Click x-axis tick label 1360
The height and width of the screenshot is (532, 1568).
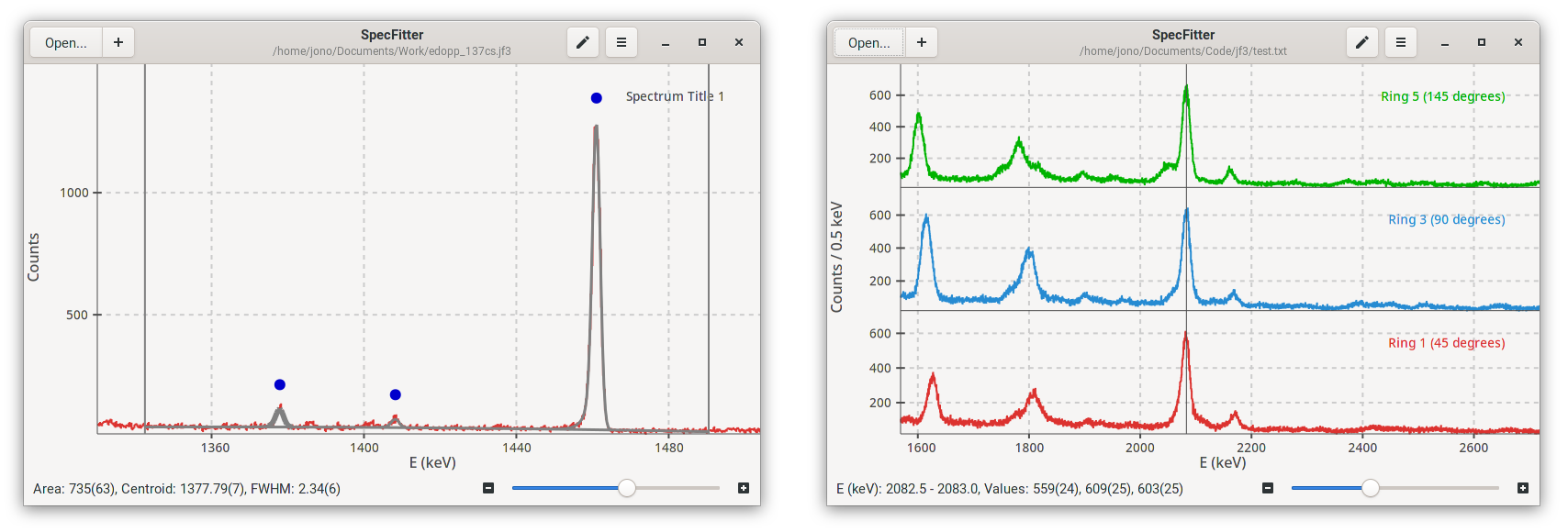pyautogui.click(x=215, y=448)
